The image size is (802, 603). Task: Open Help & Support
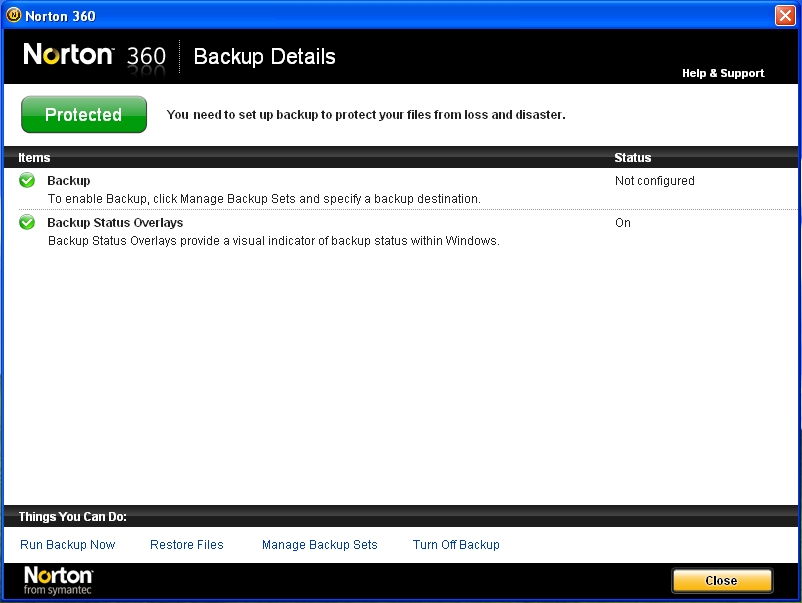coord(723,73)
